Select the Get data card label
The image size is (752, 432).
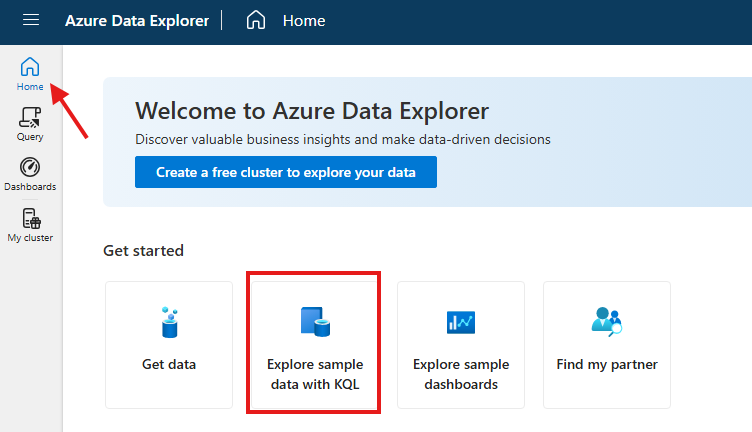point(169,365)
